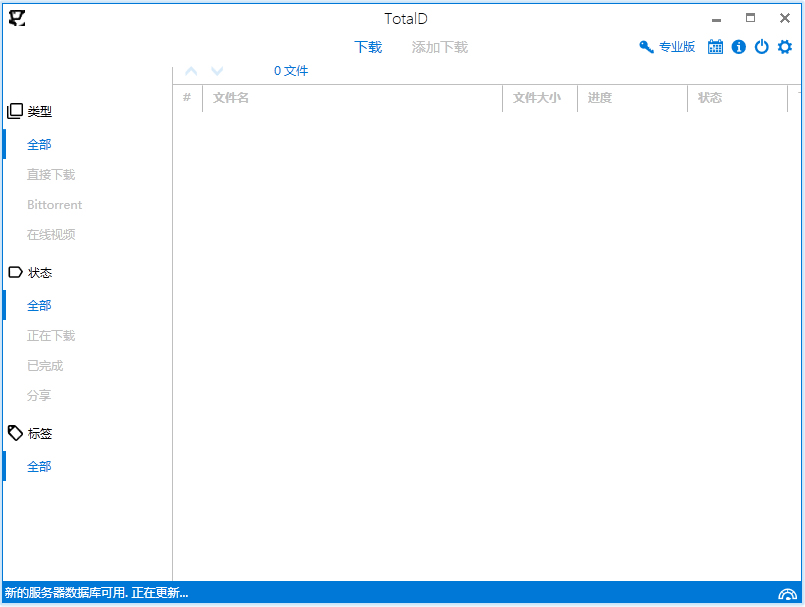Open the 专业版 upgrade link

677,46
